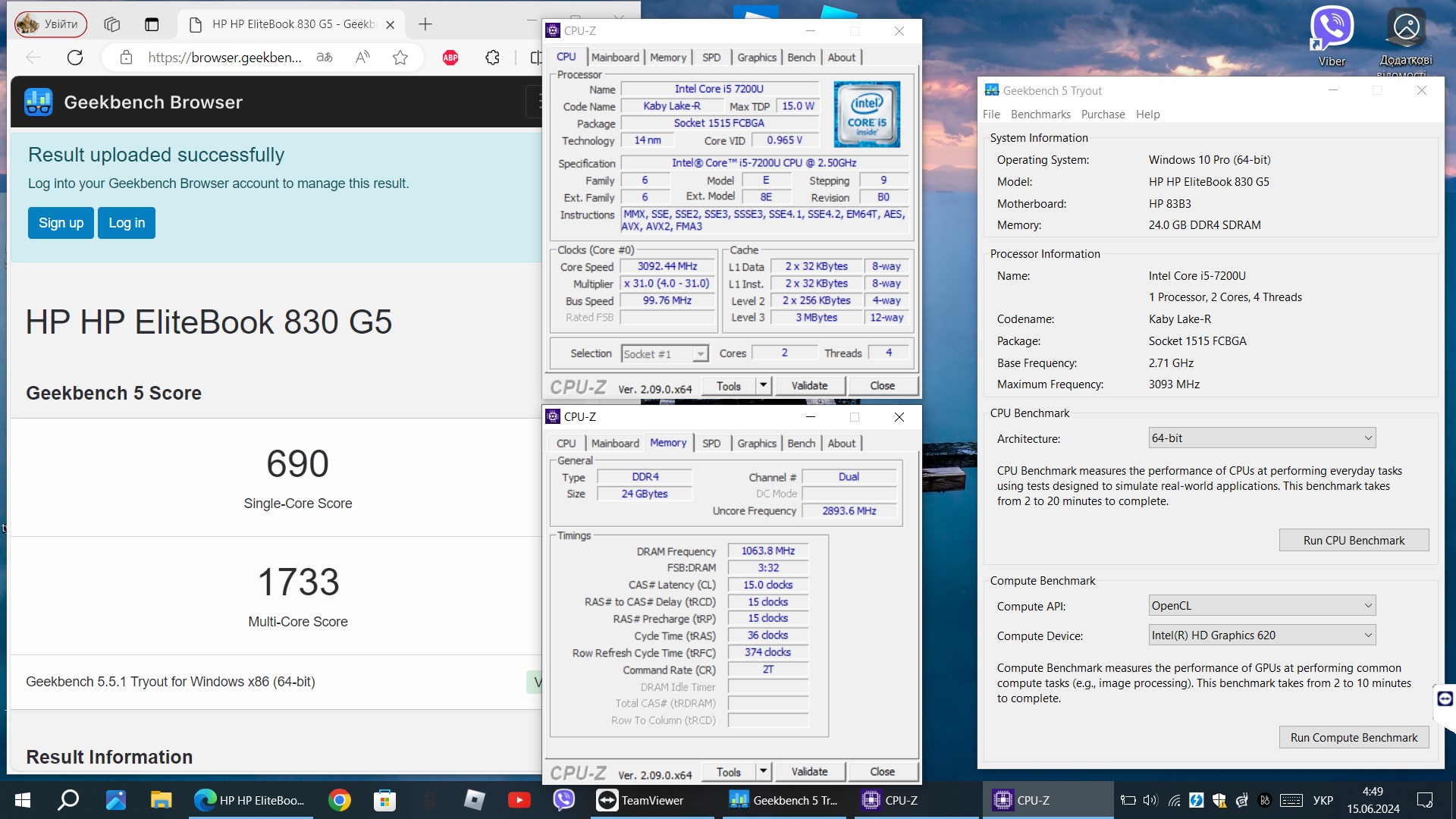
Task: Open taskbar search magnifier
Action: click(x=69, y=800)
